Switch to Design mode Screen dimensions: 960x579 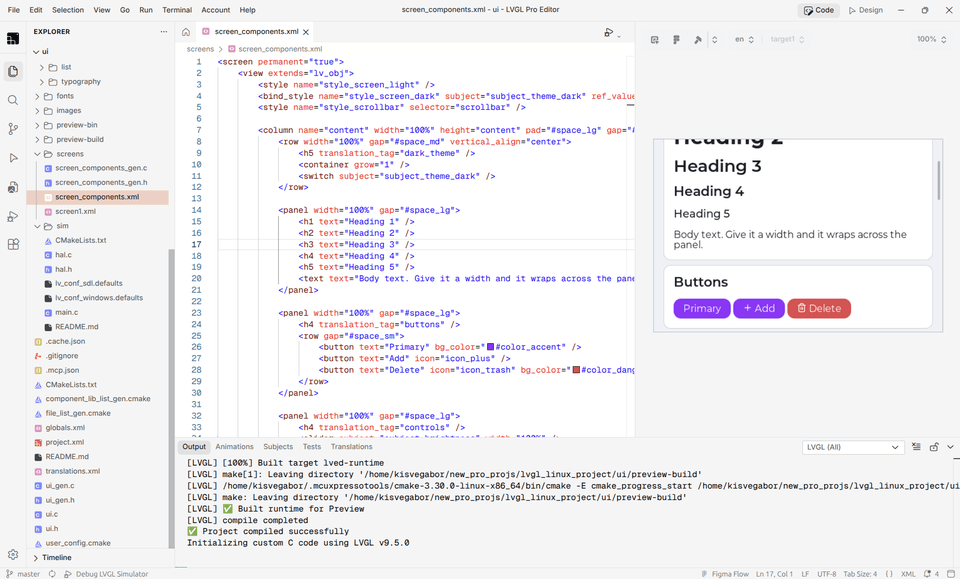point(866,10)
